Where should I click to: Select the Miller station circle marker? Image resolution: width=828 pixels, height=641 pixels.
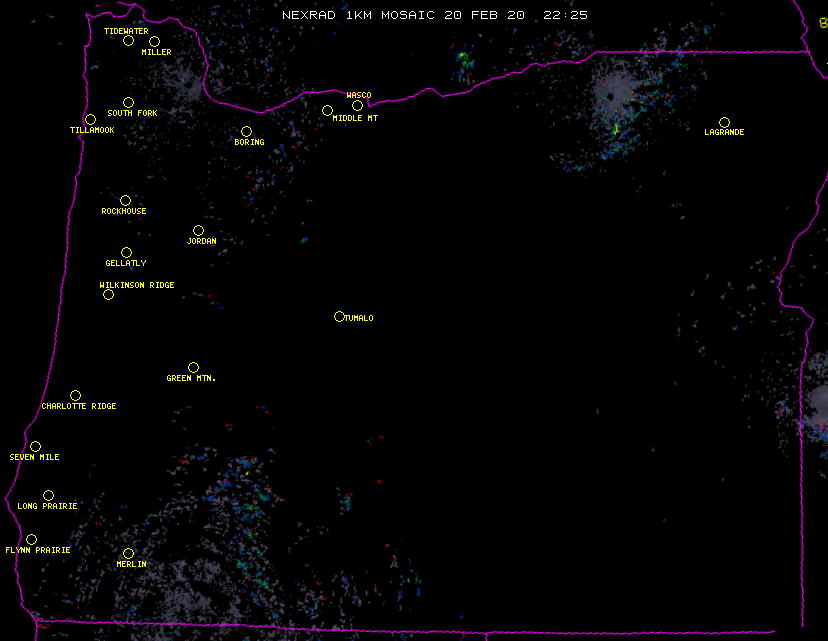click(154, 42)
